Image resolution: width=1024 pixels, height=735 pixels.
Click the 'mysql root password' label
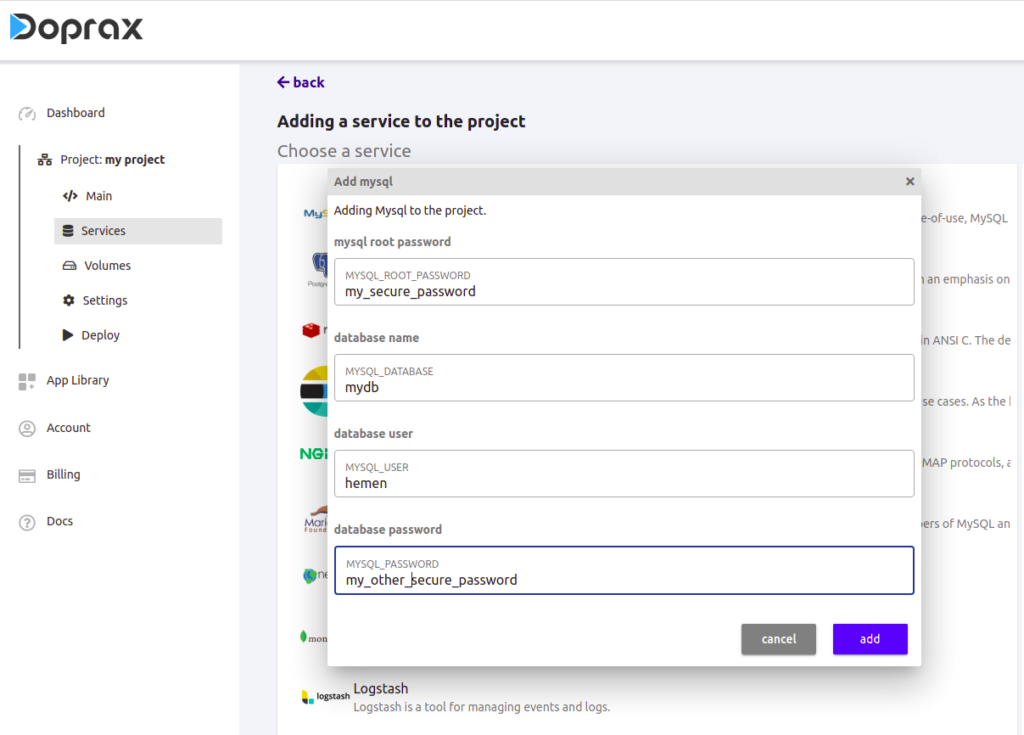coord(392,242)
